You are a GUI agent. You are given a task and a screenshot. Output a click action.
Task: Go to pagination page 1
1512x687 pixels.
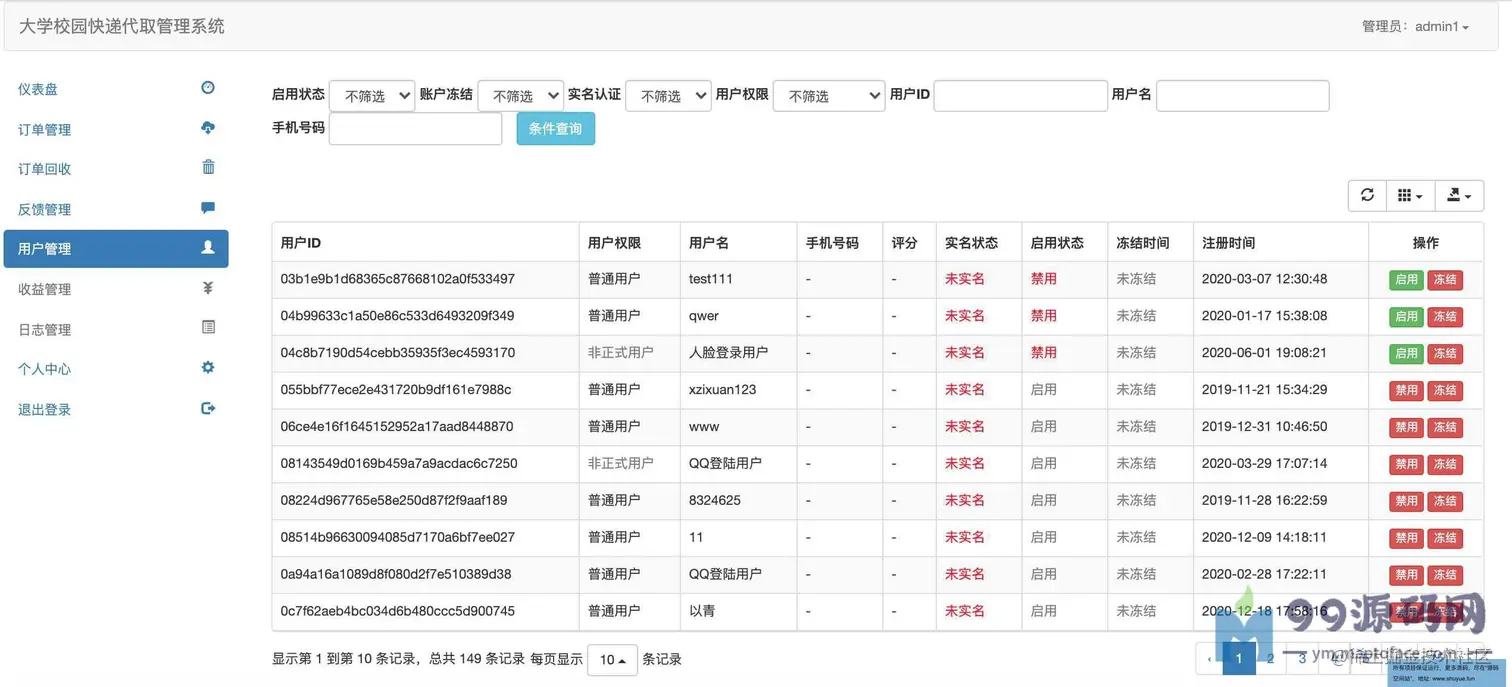pos(1240,658)
